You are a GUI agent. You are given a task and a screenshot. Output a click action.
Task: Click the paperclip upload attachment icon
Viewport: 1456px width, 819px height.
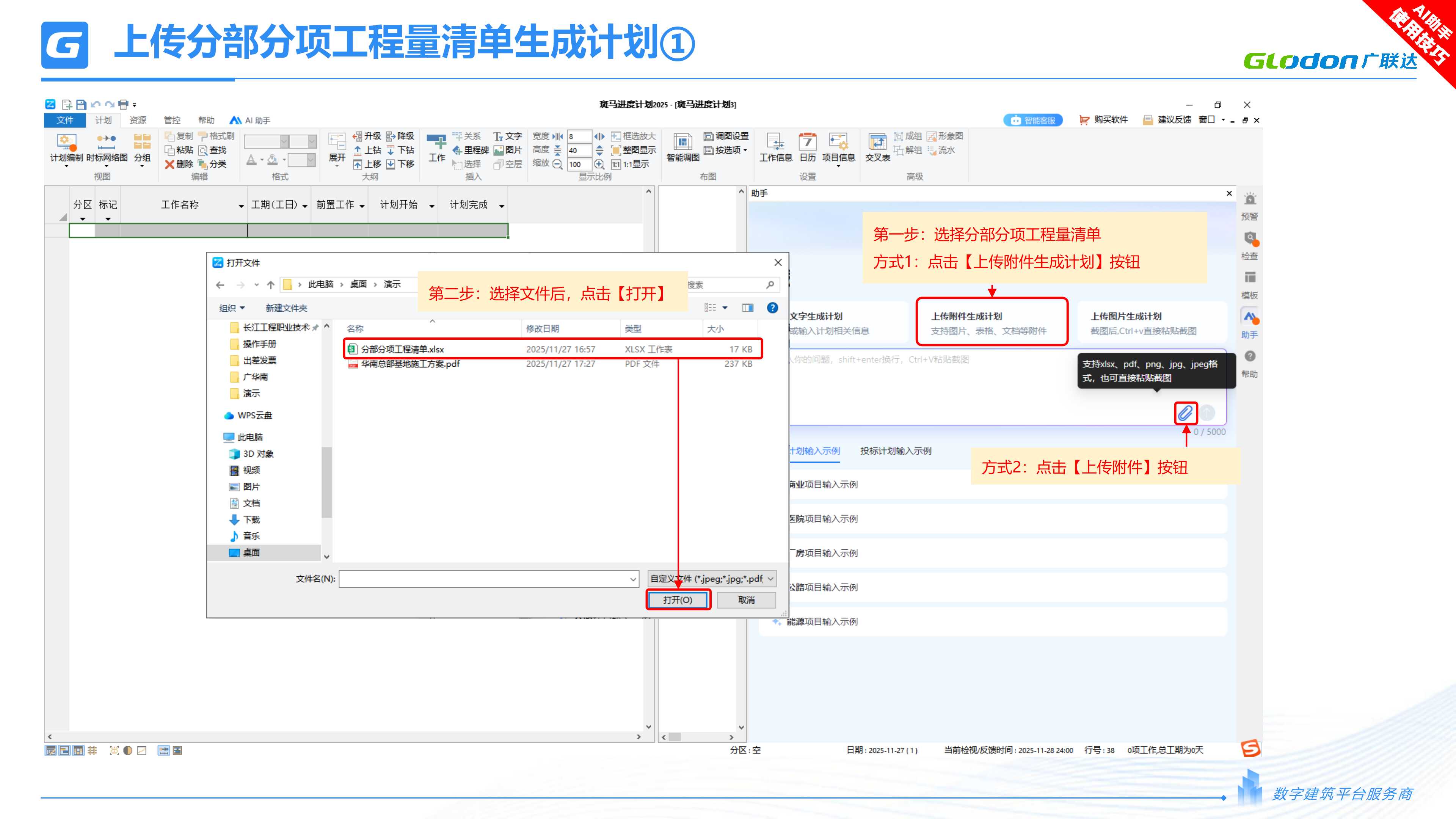point(1185,413)
